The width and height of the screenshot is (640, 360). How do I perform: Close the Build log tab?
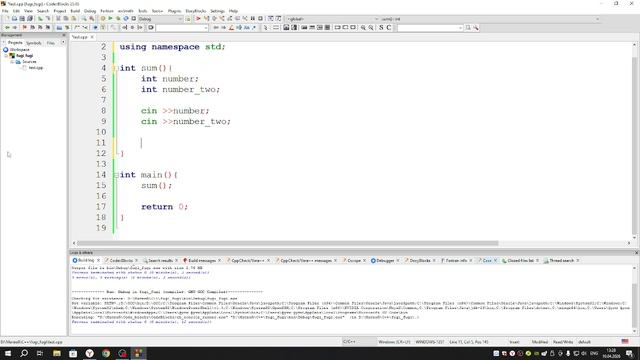point(98,260)
